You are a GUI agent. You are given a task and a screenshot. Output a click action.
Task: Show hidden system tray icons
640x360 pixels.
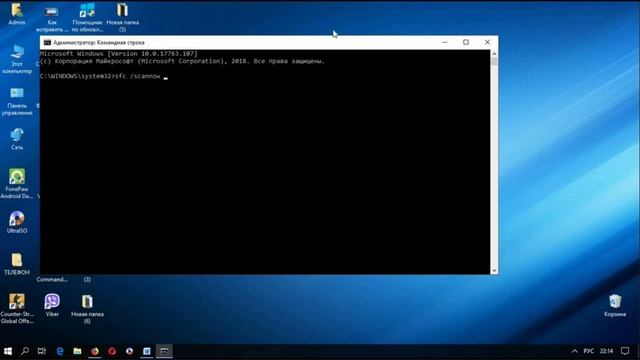(x=575, y=351)
